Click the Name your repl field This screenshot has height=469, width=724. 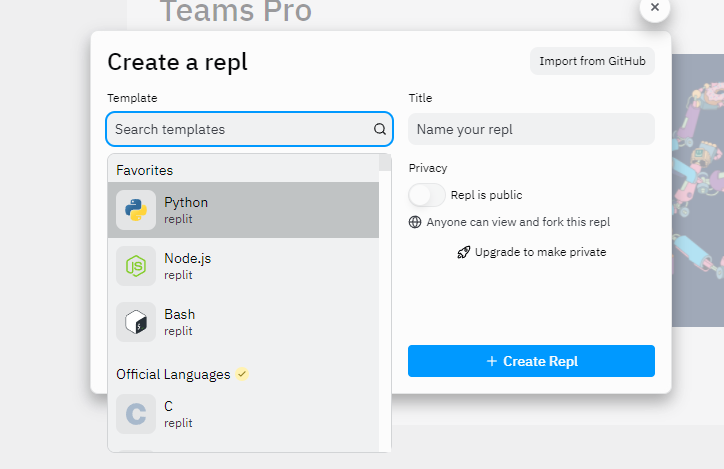pos(531,129)
